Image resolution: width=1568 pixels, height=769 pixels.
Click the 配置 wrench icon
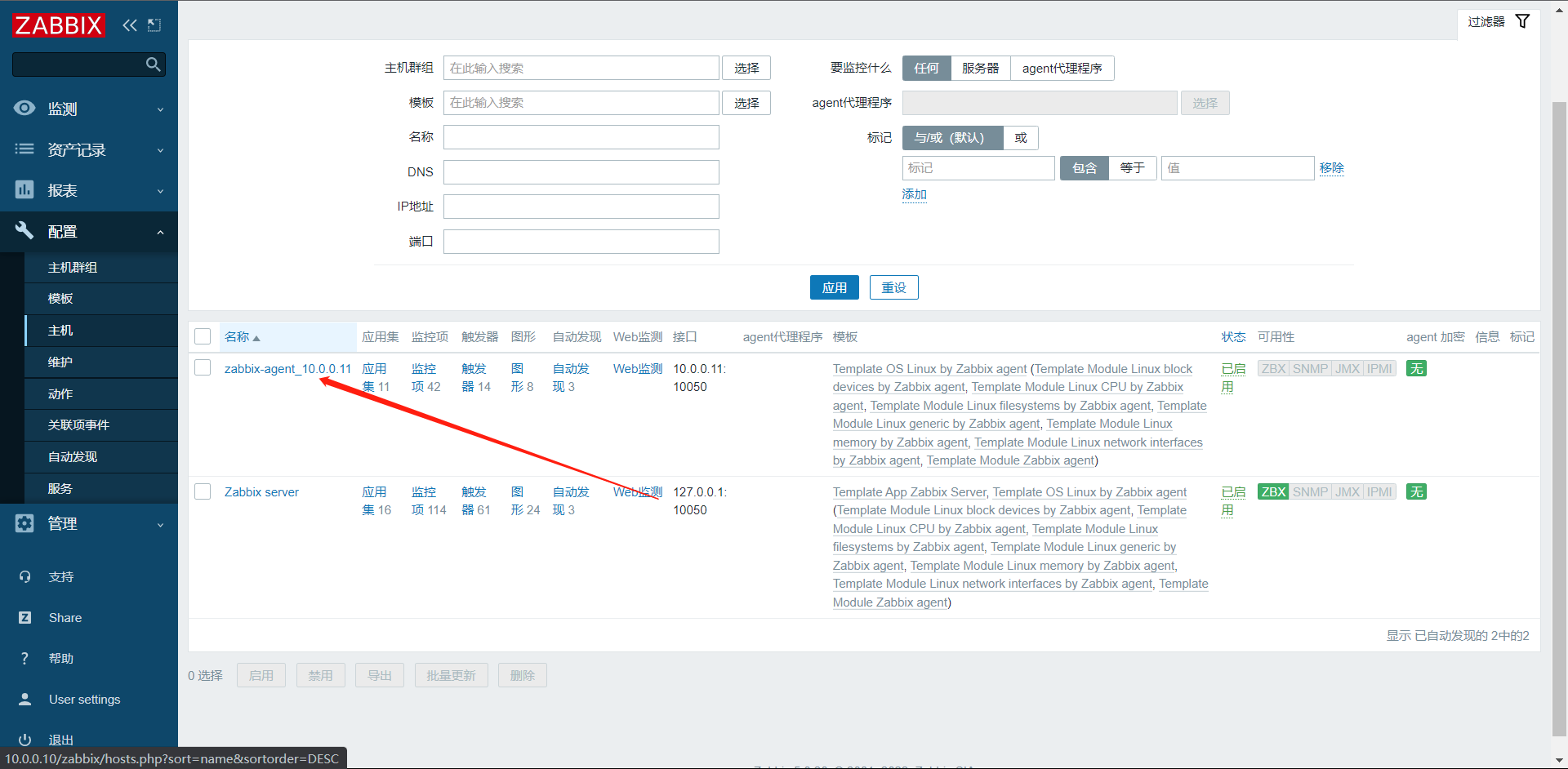[x=24, y=230]
